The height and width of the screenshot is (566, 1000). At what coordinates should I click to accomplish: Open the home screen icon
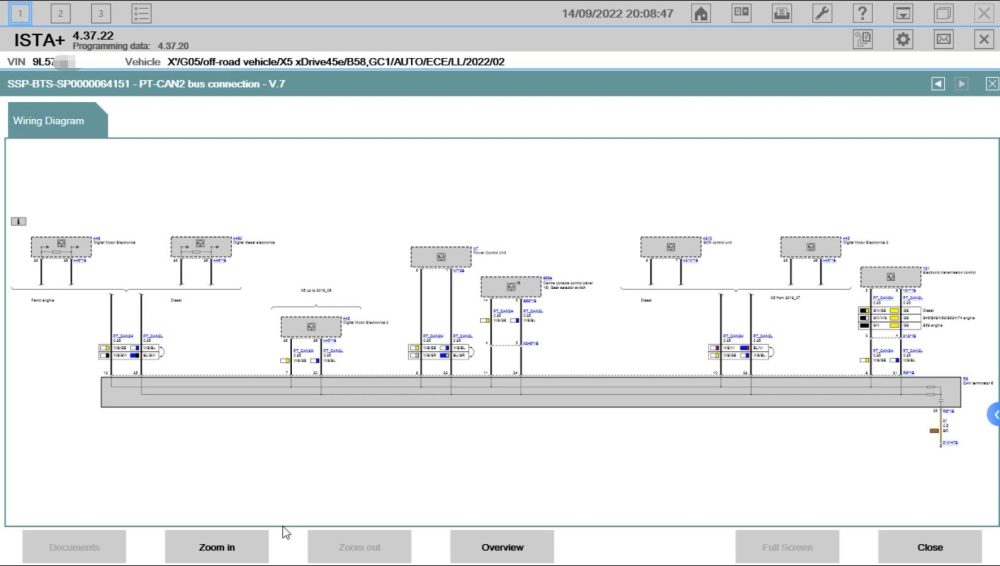pos(701,13)
